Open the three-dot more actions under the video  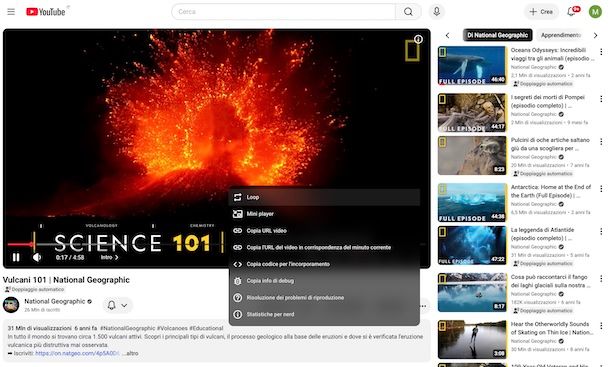click(x=423, y=306)
